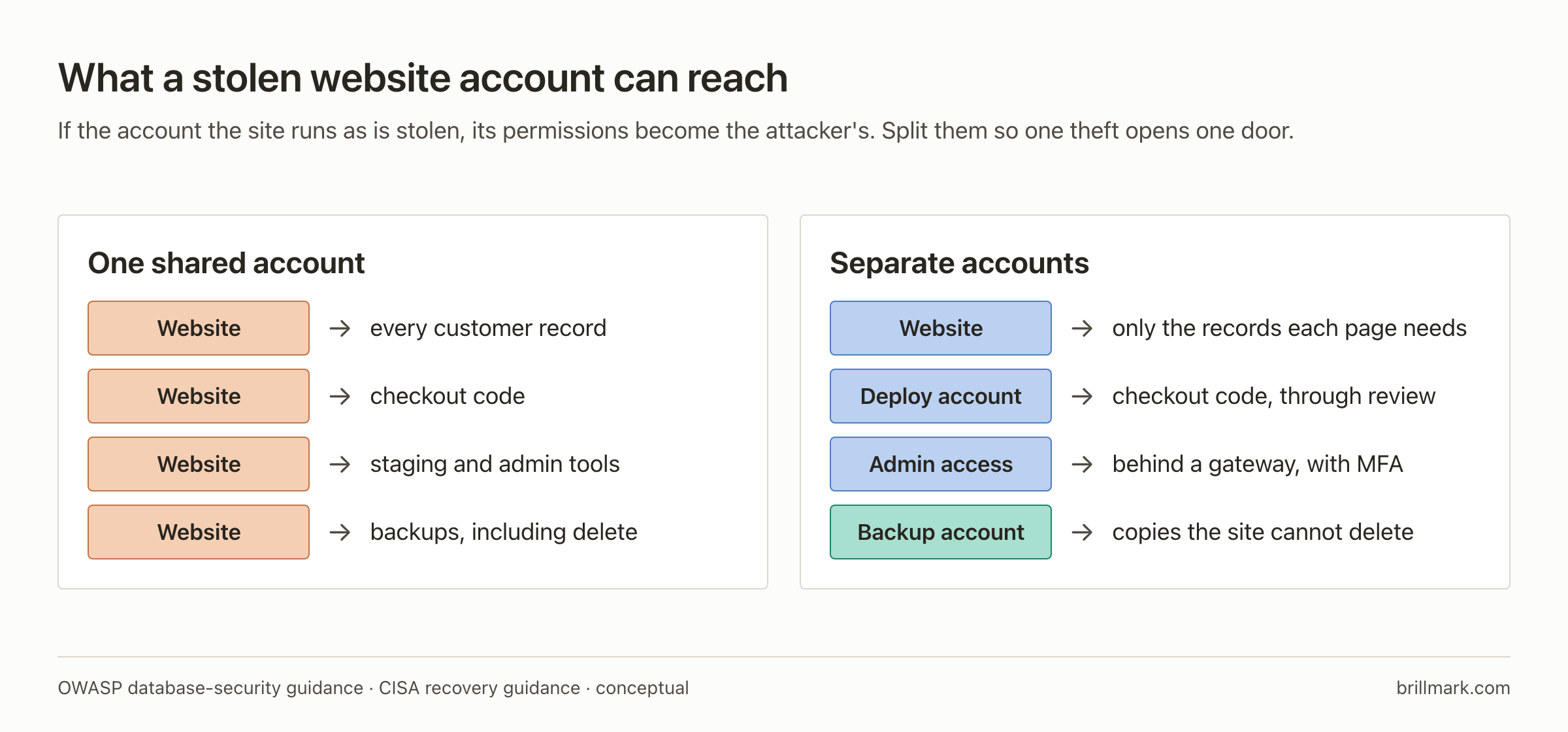The image size is (1568, 732).
Task: Open the brillmark.com link
Action: click(x=1453, y=688)
